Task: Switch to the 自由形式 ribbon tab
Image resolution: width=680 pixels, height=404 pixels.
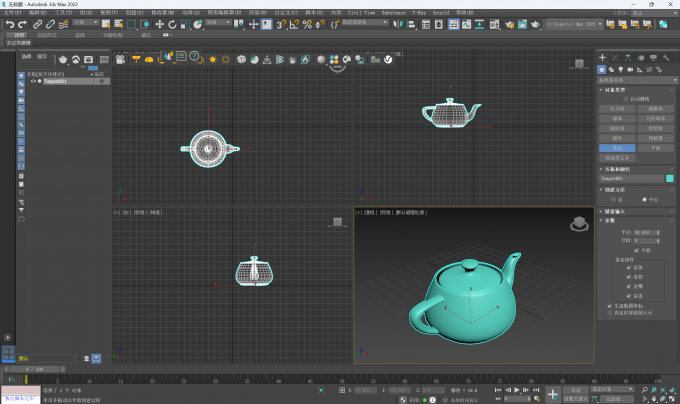Action: [47, 35]
